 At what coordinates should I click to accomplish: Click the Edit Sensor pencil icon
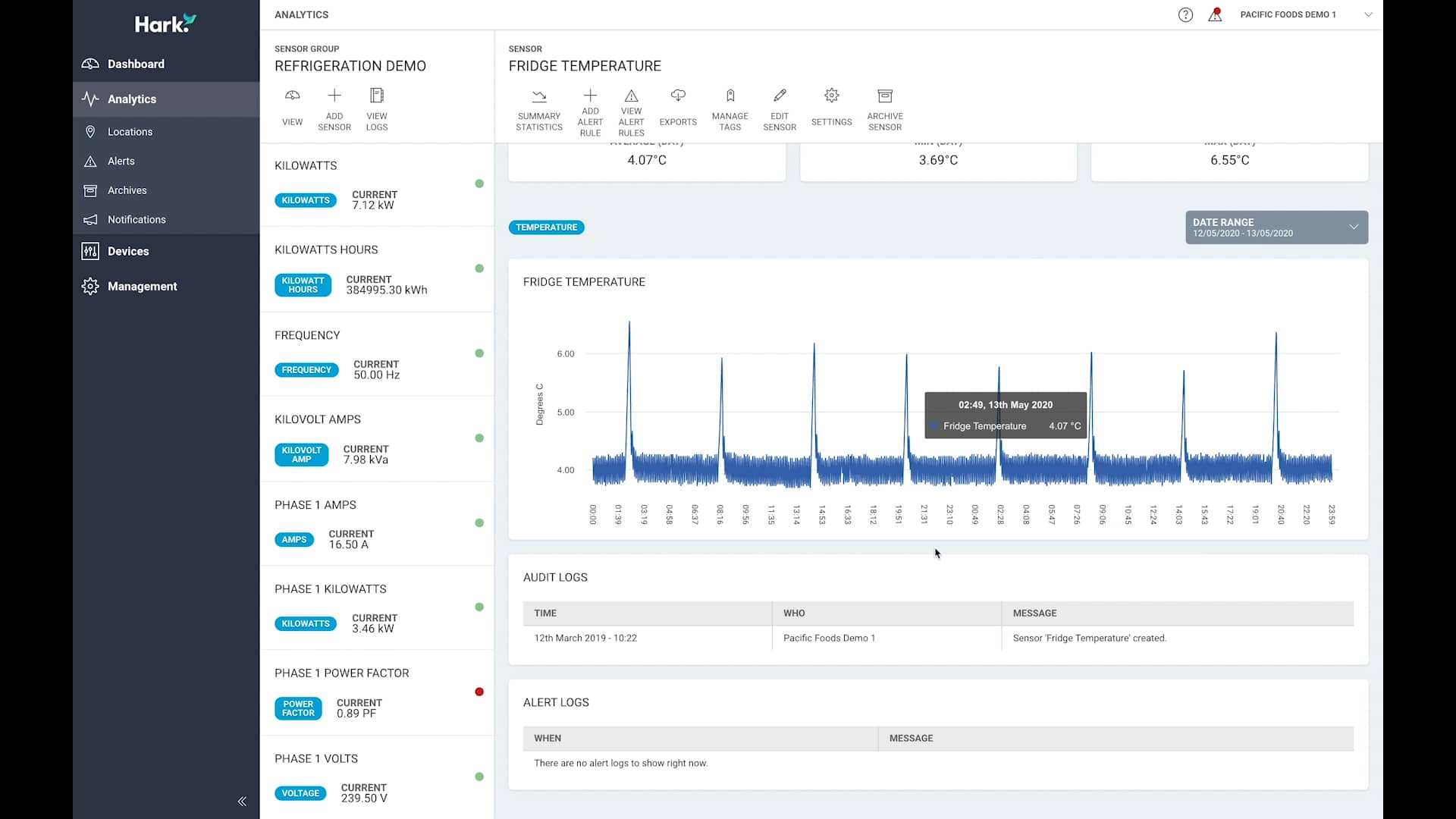tap(780, 108)
